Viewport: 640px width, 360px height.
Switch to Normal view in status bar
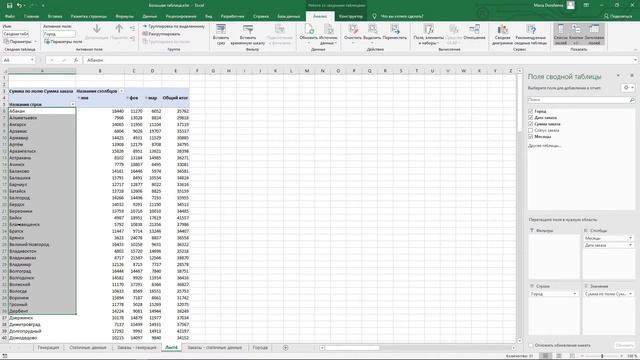pos(545,356)
